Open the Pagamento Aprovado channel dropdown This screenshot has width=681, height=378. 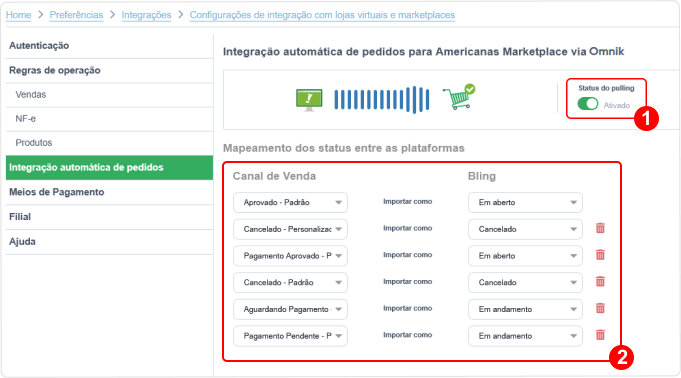click(x=290, y=256)
